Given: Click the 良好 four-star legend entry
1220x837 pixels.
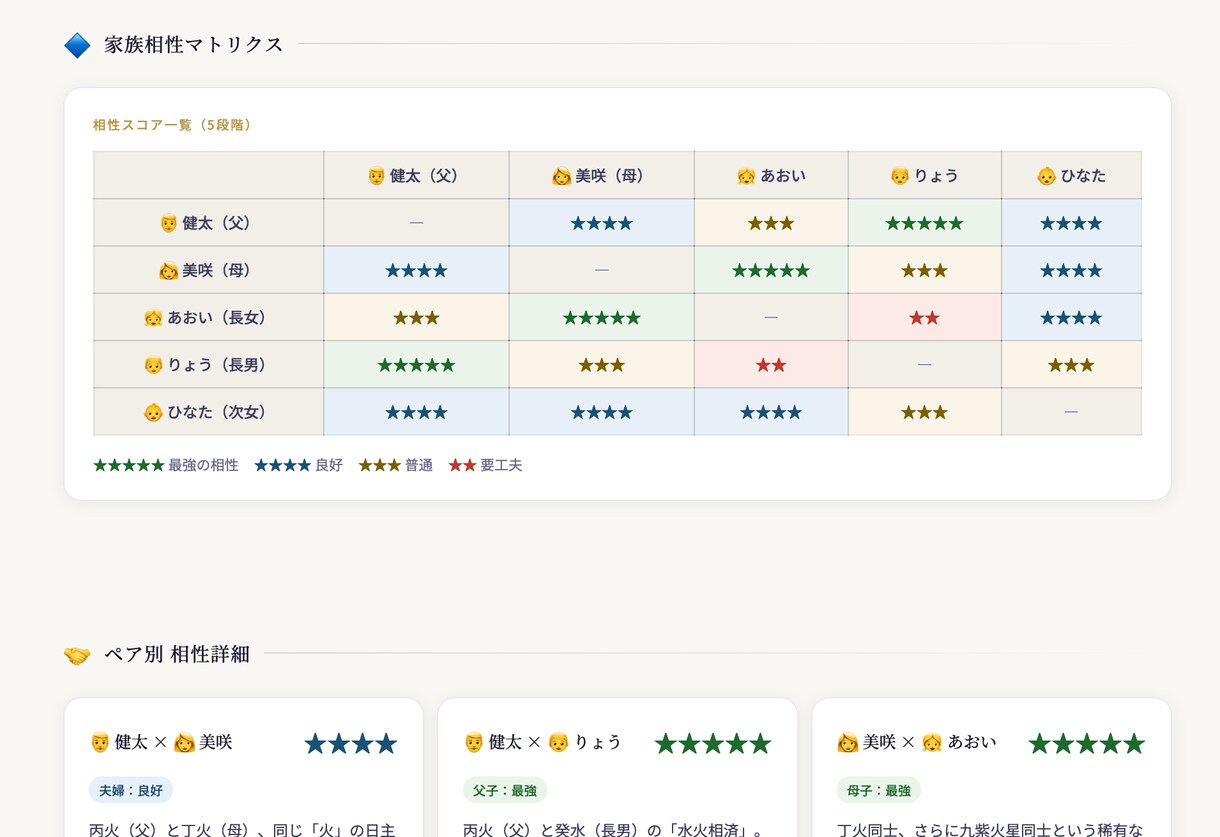Looking at the screenshot, I should point(298,465).
